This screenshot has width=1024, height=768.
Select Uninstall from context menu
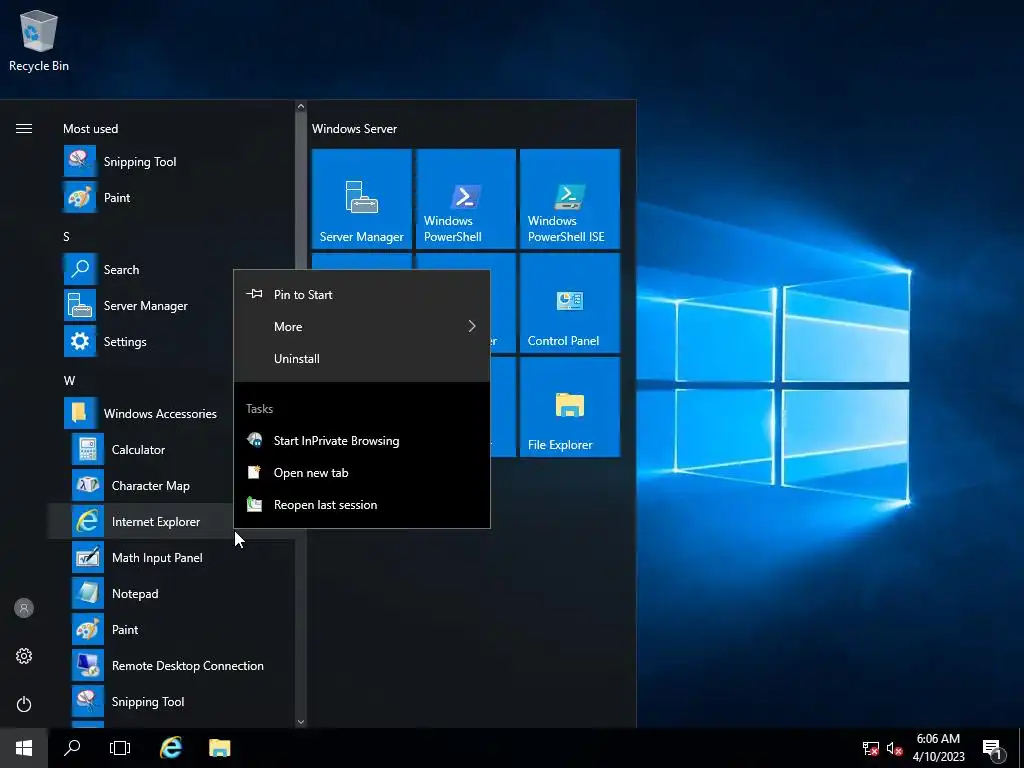[x=362, y=359]
